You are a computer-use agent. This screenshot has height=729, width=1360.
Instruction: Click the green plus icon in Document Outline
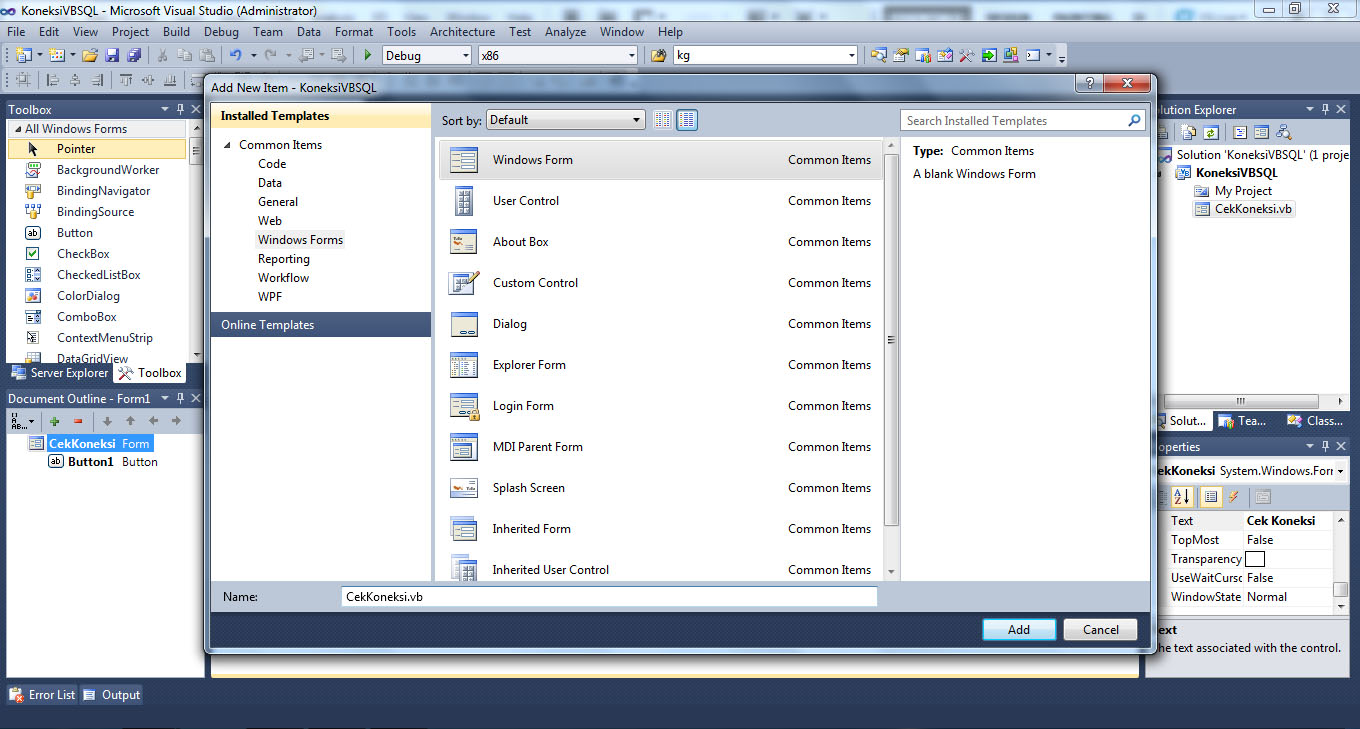coord(54,422)
